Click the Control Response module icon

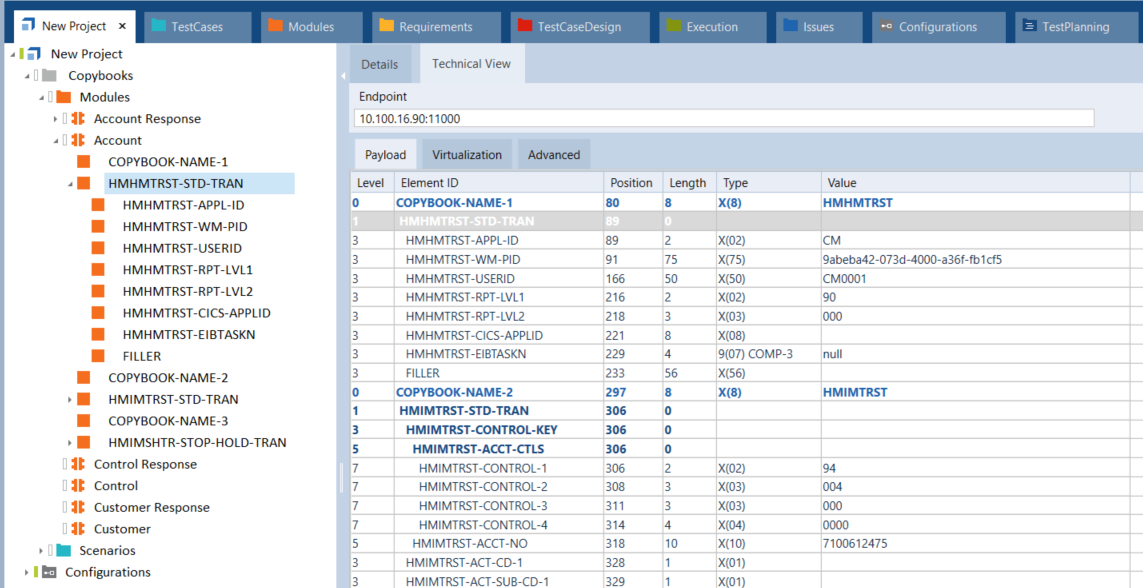[x=77, y=464]
